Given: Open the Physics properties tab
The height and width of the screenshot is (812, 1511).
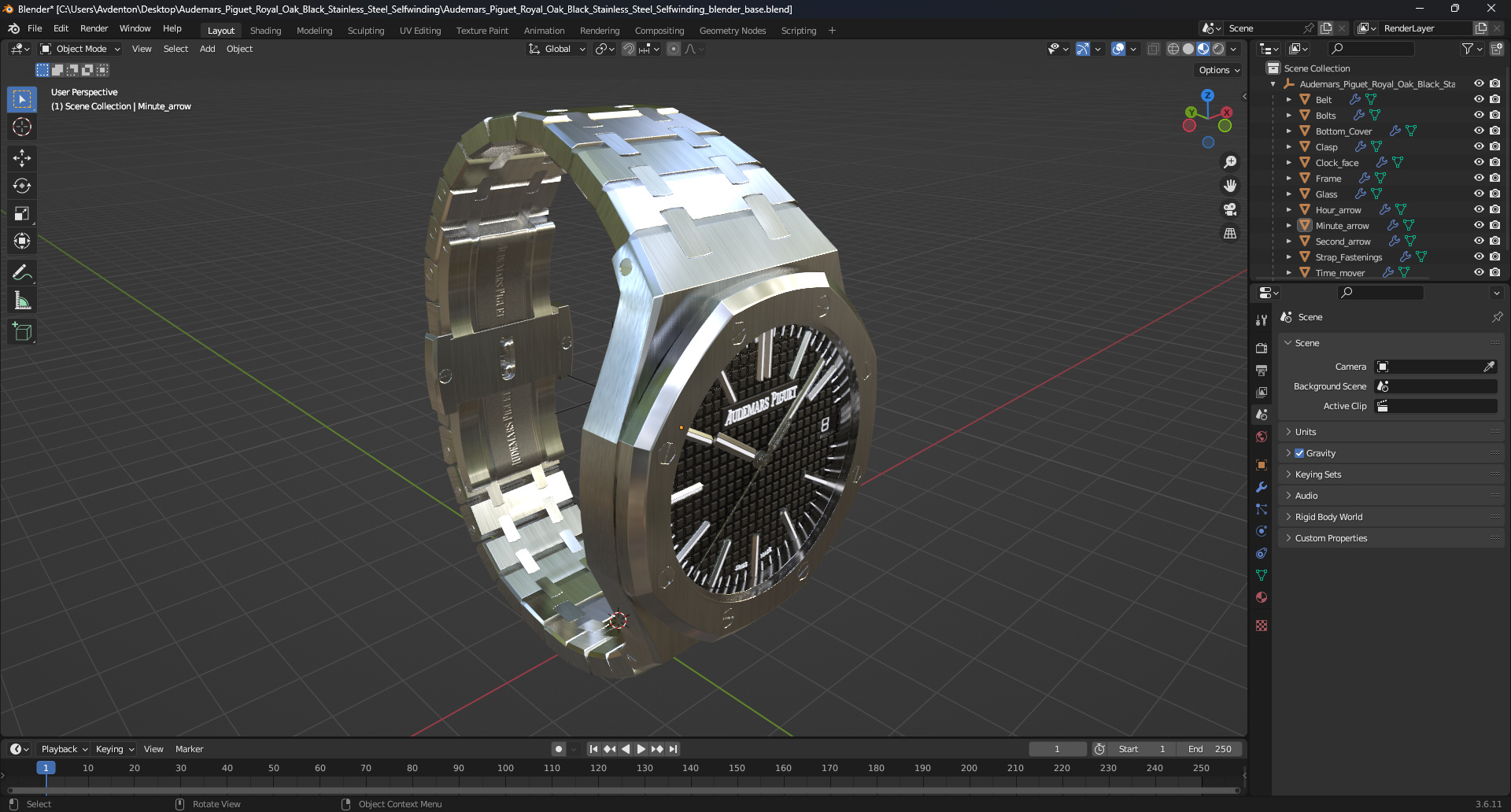Looking at the screenshot, I should (1262, 531).
